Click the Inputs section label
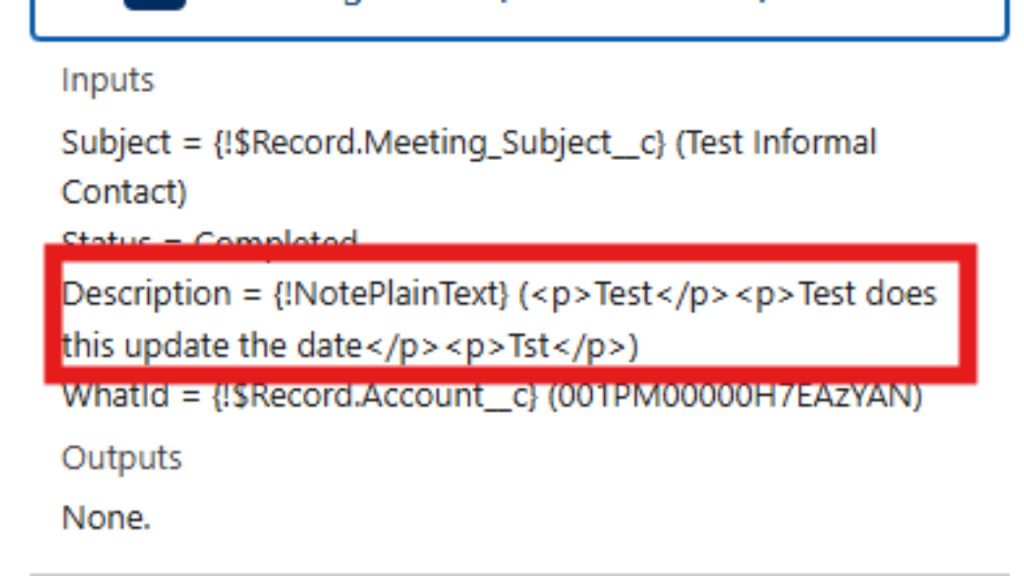 click(x=108, y=81)
